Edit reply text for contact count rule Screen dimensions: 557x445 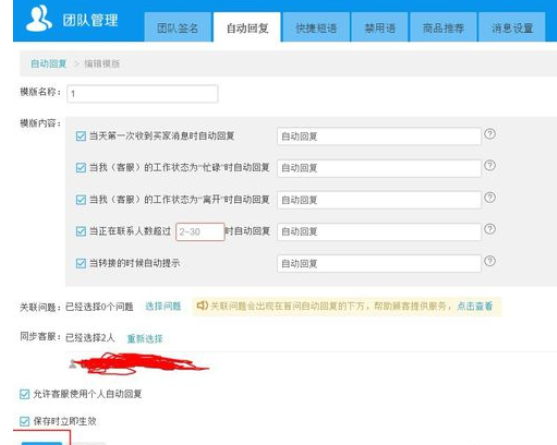click(379, 232)
